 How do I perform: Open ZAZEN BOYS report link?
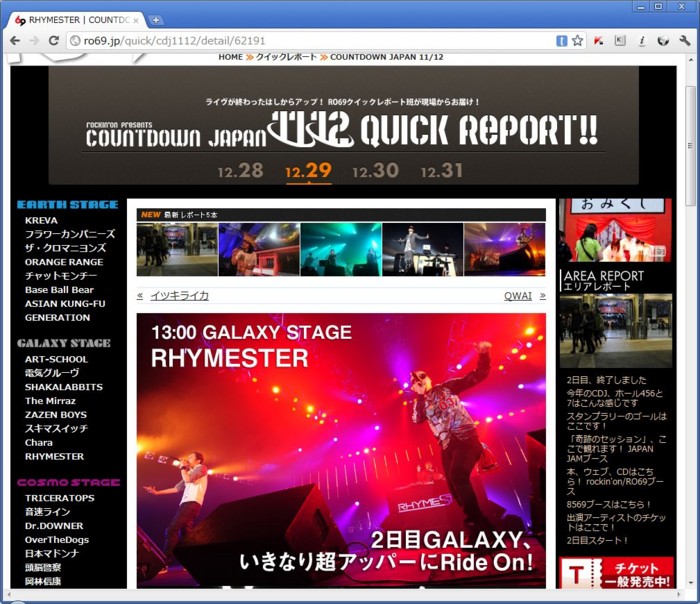(56, 415)
